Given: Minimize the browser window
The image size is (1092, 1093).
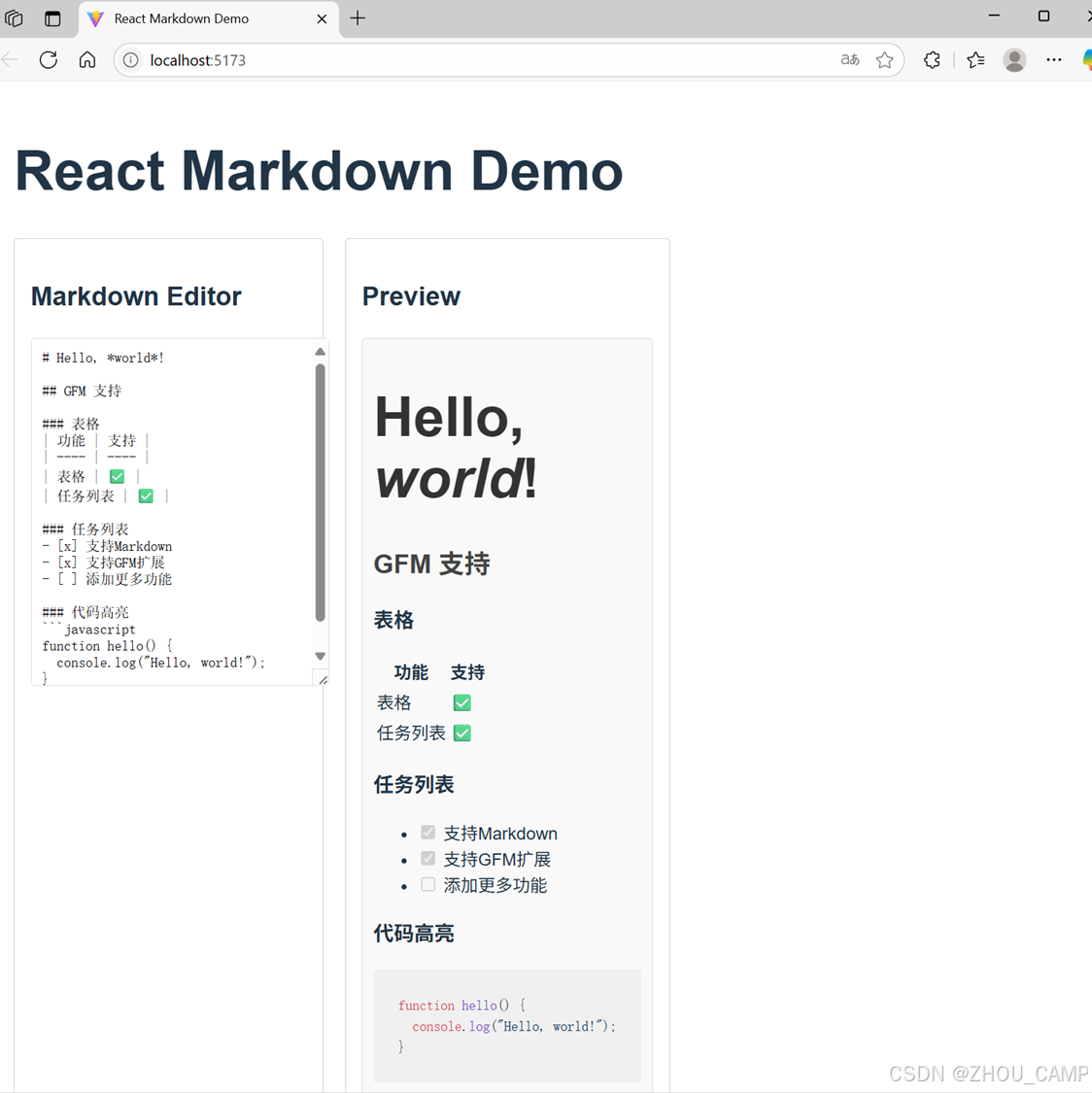Looking at the screenshot, I should click(995, 16).
